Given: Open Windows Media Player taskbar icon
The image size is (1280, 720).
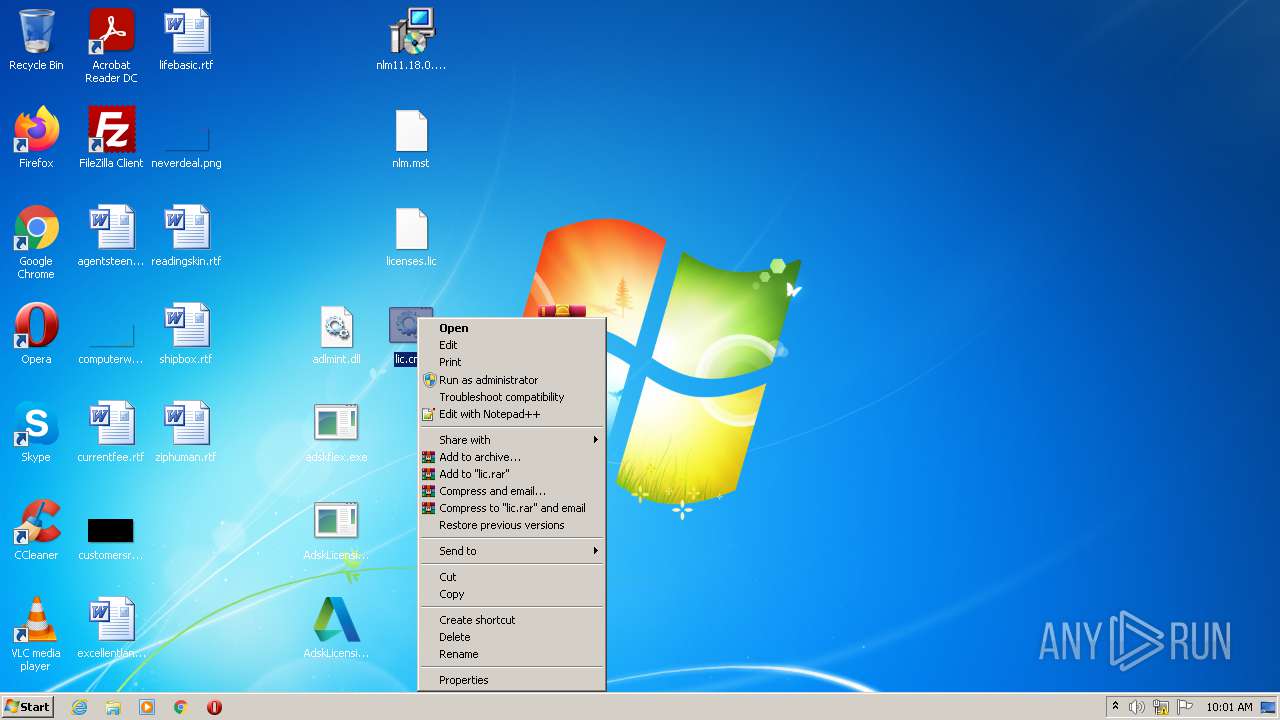Looking at the screenshot, I should coord(147,707).
